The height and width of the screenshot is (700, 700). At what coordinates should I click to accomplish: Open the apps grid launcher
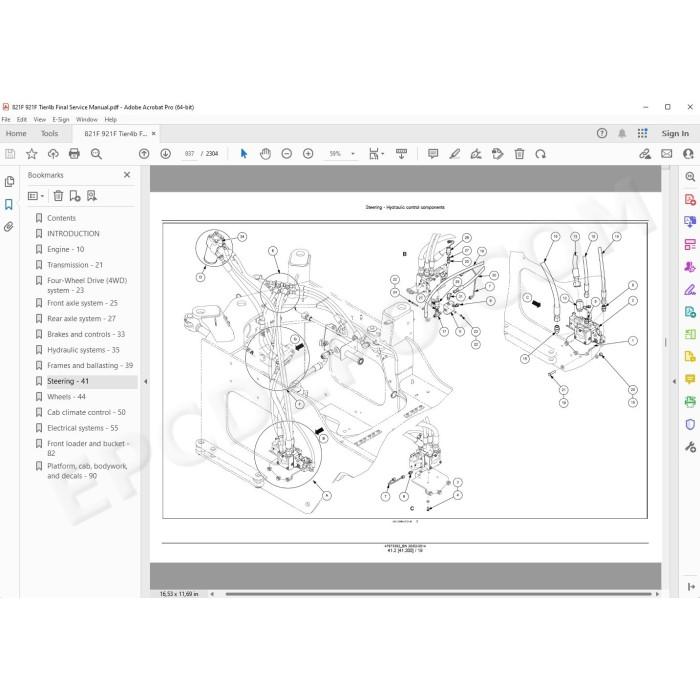pos(642,133)
